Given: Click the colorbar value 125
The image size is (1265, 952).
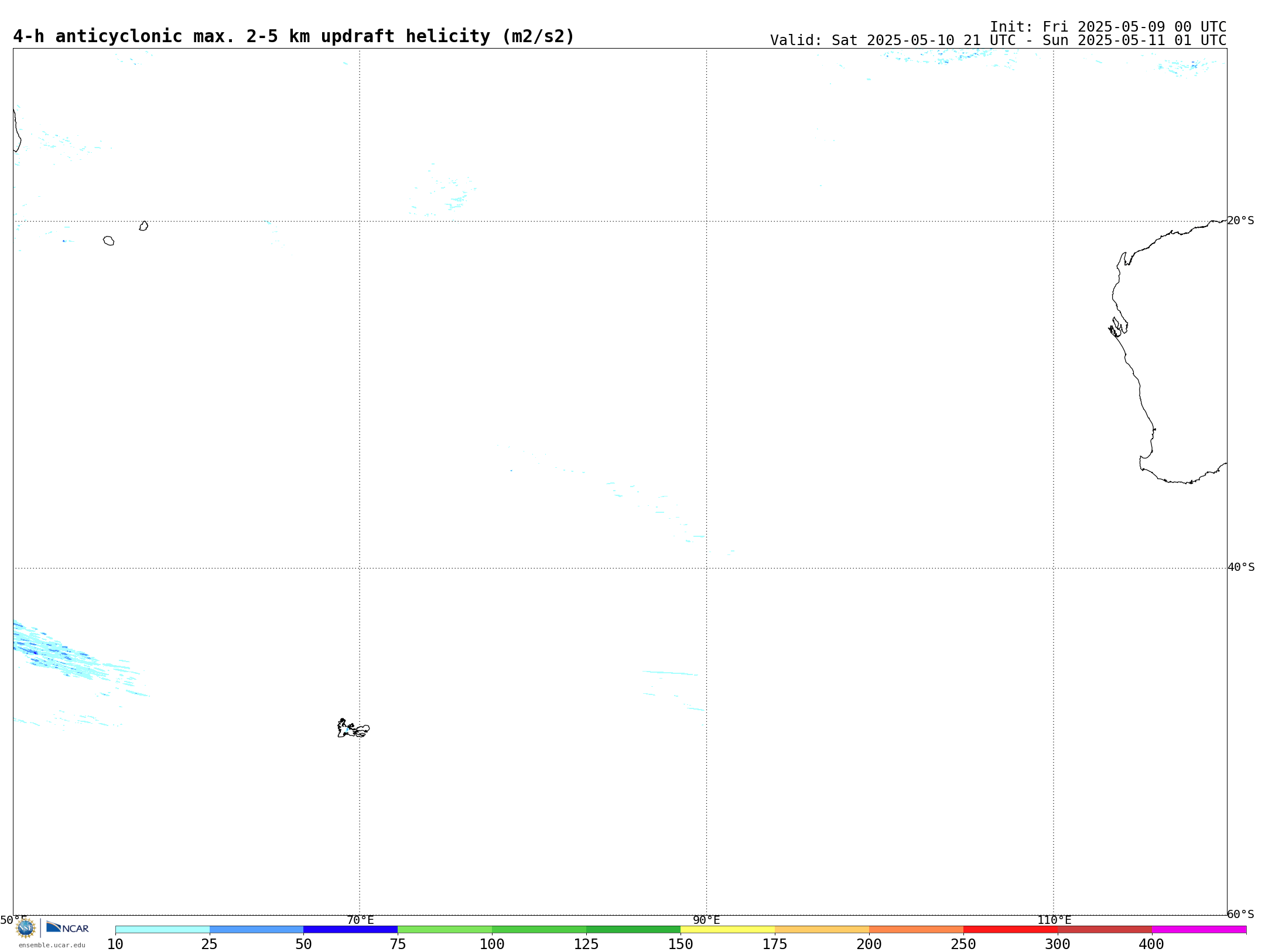Looking at the screenshot, I should click(x=586, y=944).
